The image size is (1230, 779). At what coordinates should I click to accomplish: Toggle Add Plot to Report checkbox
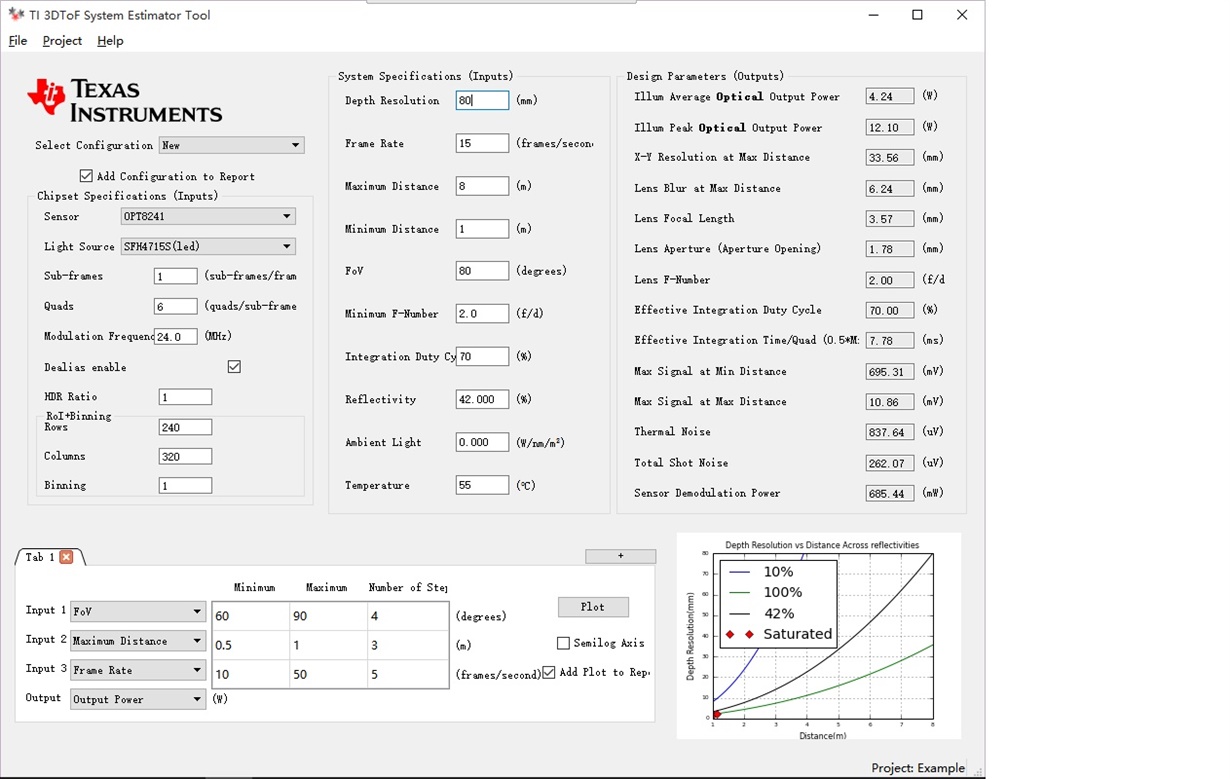tap(549, 672)
